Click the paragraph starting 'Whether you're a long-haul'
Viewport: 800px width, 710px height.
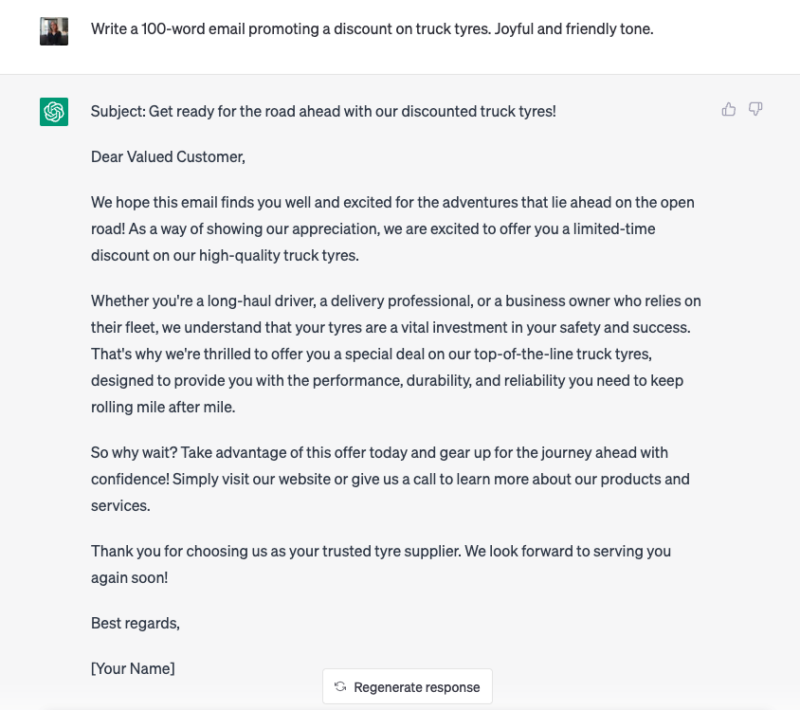pyautogui.click(x=396, y=354)
